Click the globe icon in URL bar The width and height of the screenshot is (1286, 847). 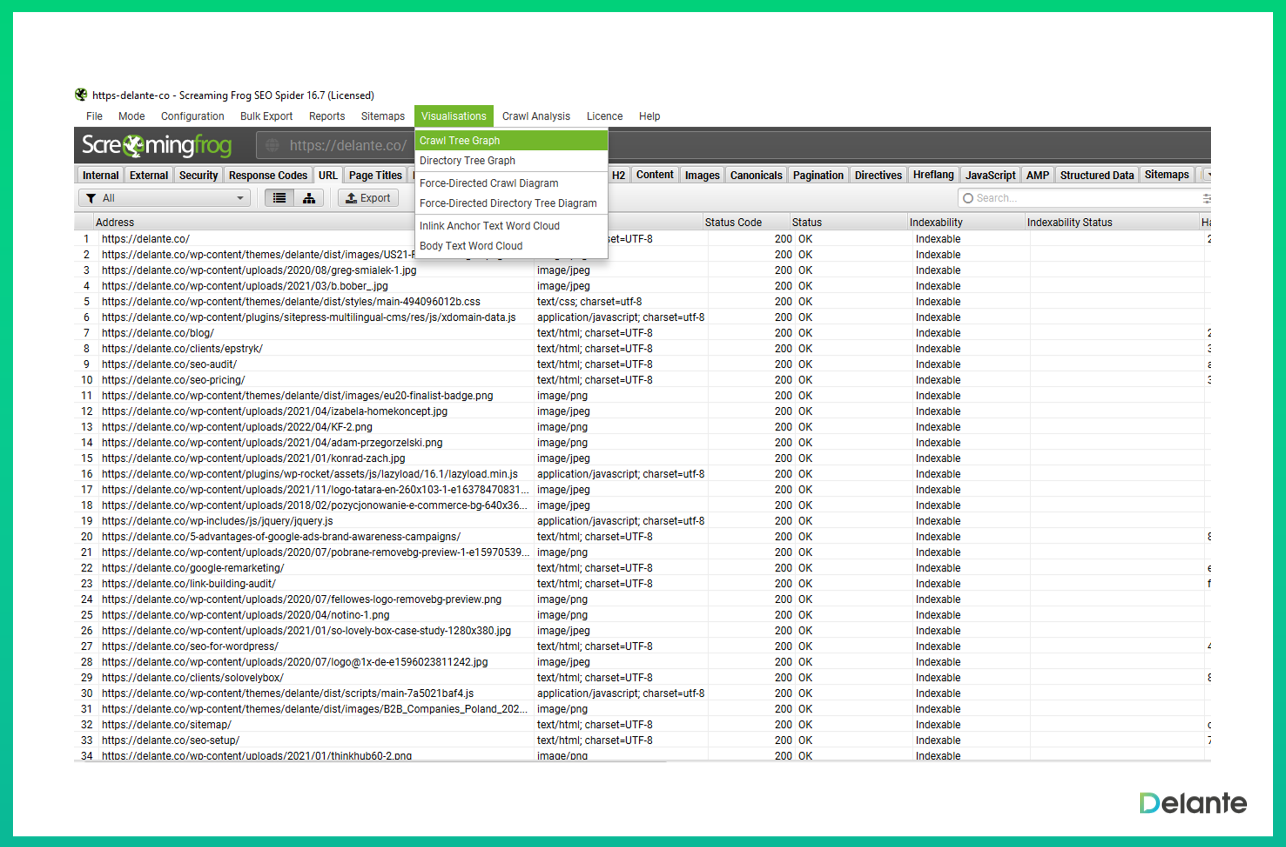click(272, 146)
